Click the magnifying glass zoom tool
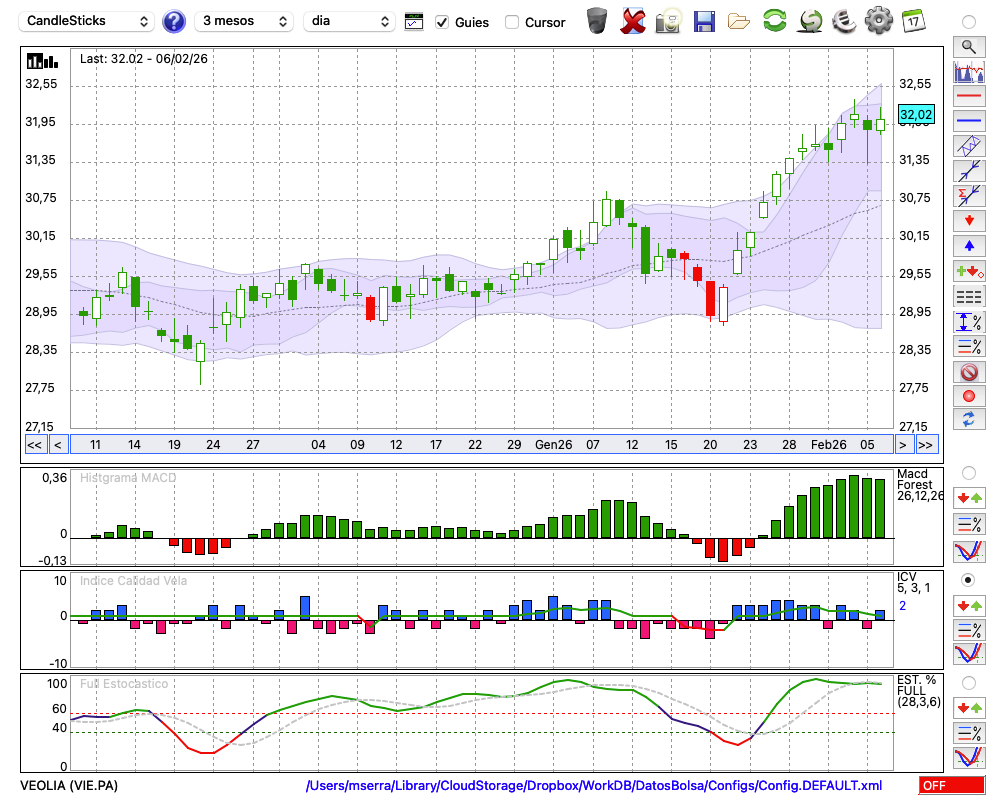The height and width of the screenshot is (800, 1000). coord(969,47)
